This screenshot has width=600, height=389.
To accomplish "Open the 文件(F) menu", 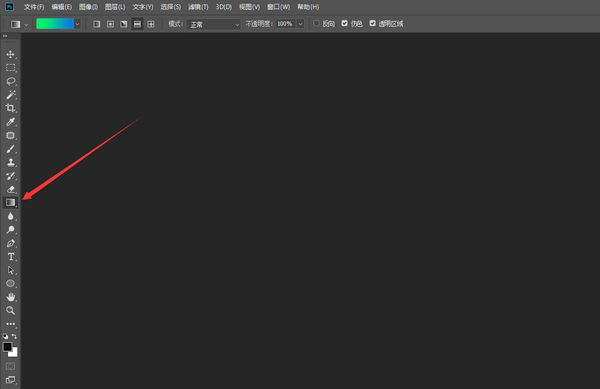I will [x=34, y=7].
